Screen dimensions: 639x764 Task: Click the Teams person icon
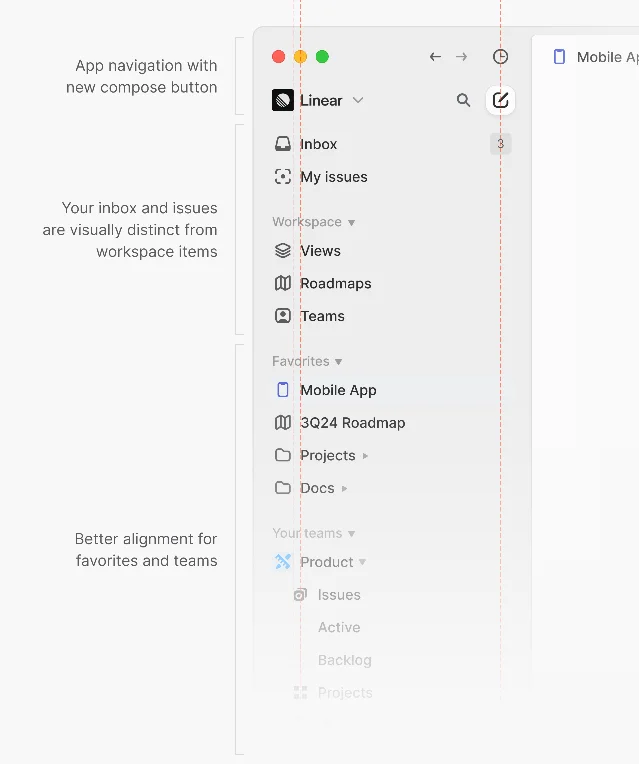tap(283, 316)
